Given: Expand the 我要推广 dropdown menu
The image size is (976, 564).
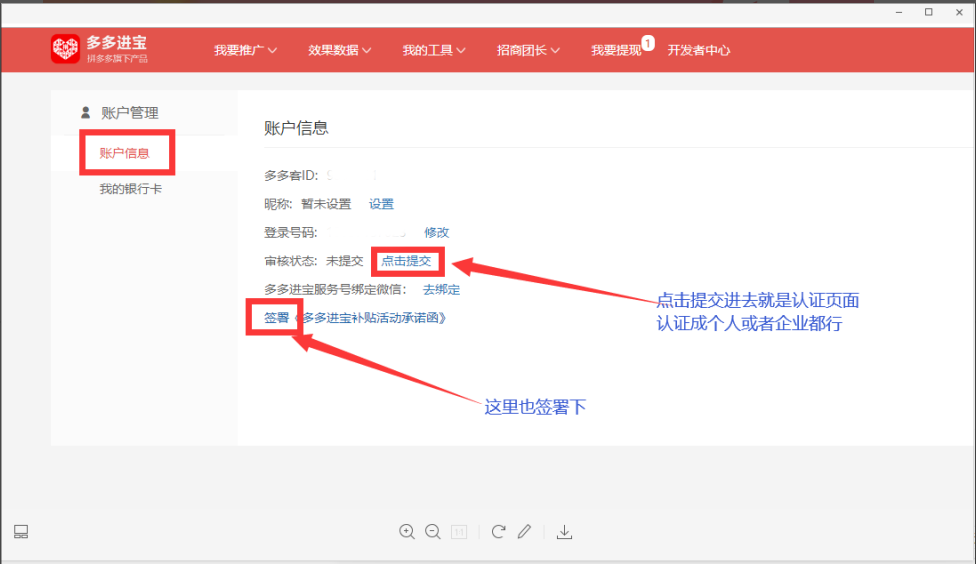Looking at the screenshot, I should click(245, 50).
